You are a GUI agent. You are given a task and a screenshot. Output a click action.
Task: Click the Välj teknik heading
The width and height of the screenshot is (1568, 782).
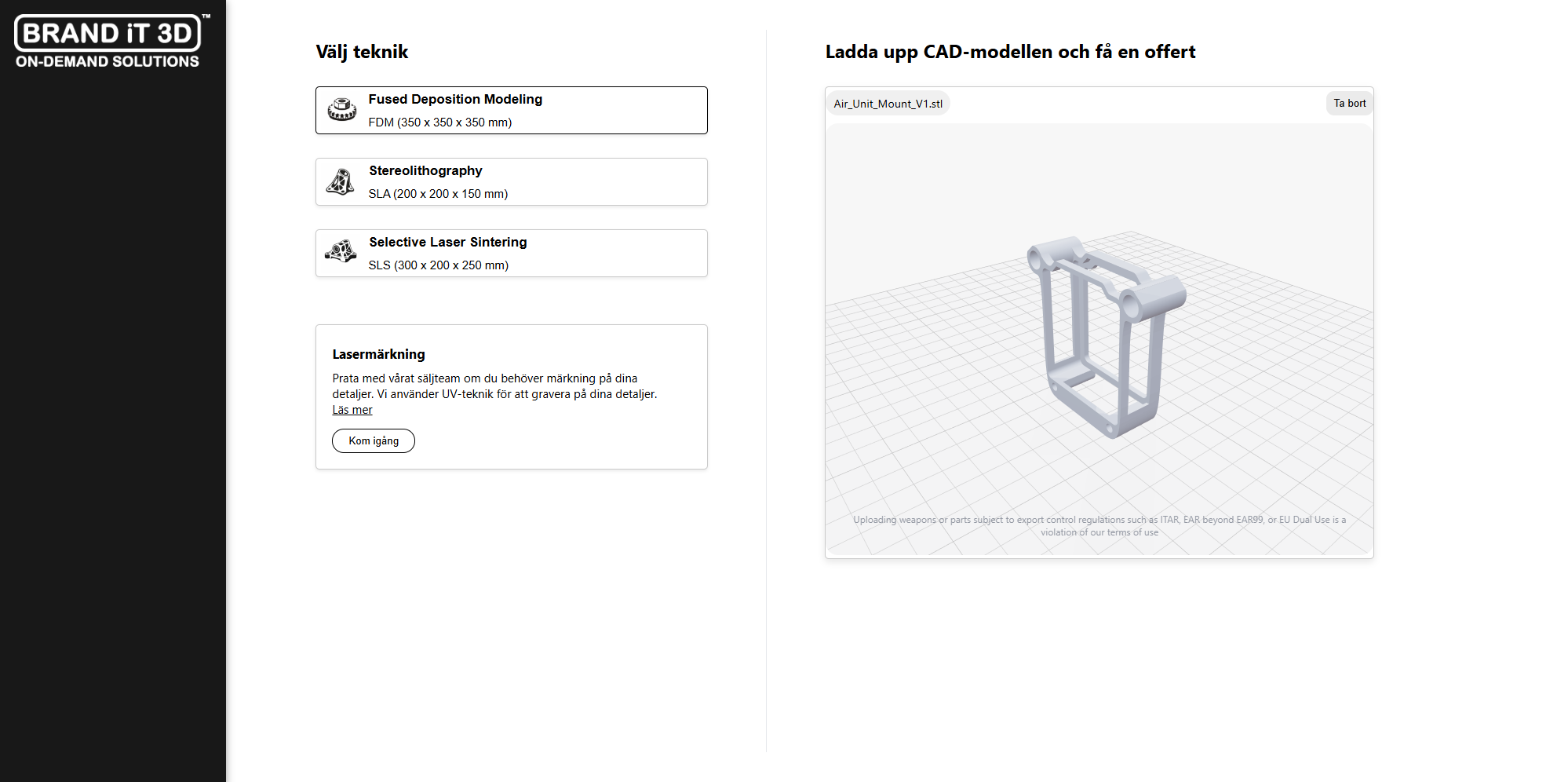[362, 52]
